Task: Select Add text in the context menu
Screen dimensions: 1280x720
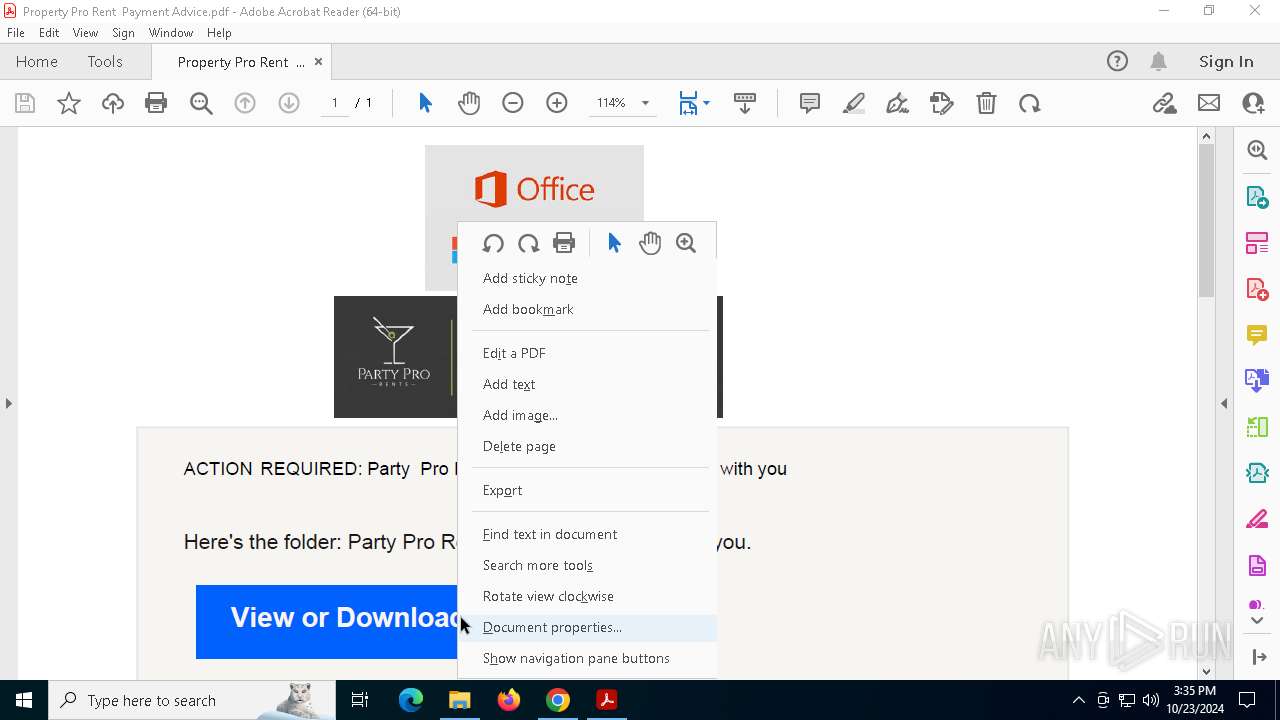Action: [587, 384]
